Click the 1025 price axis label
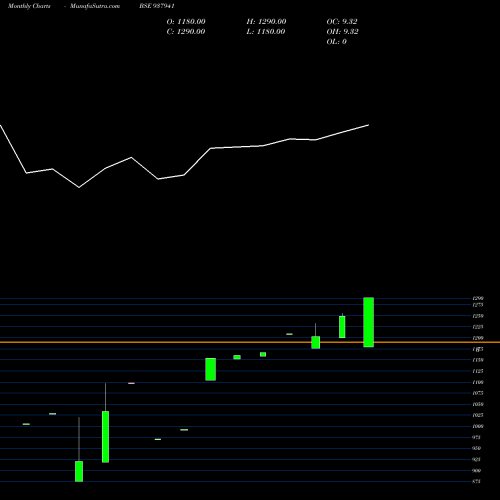 (x=478, y=415)
